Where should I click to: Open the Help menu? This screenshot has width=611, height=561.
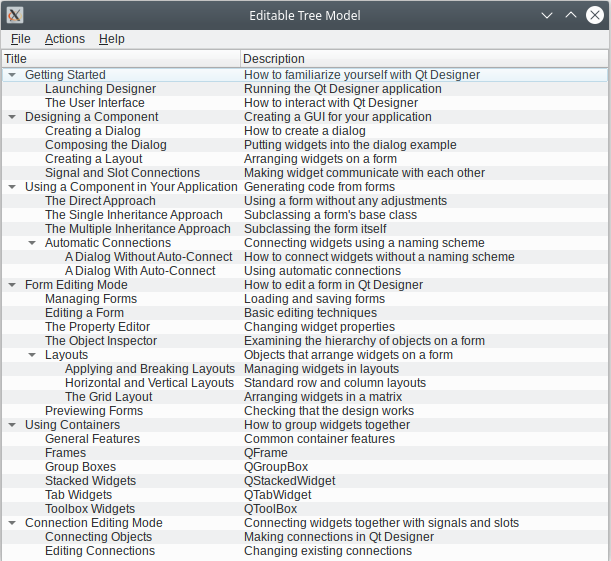coord(112,39)
